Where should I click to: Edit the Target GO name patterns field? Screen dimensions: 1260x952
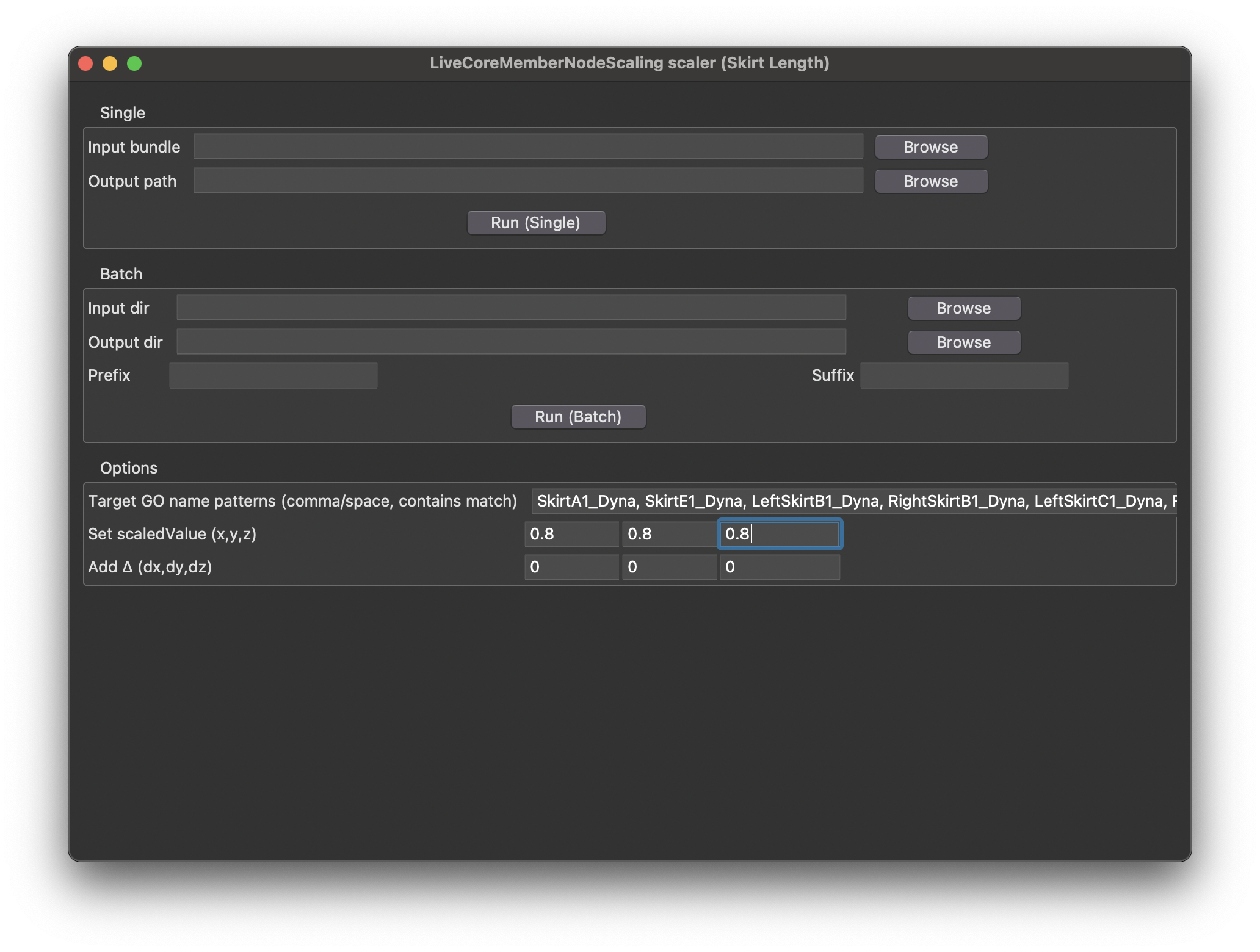(x=853, y=501)
